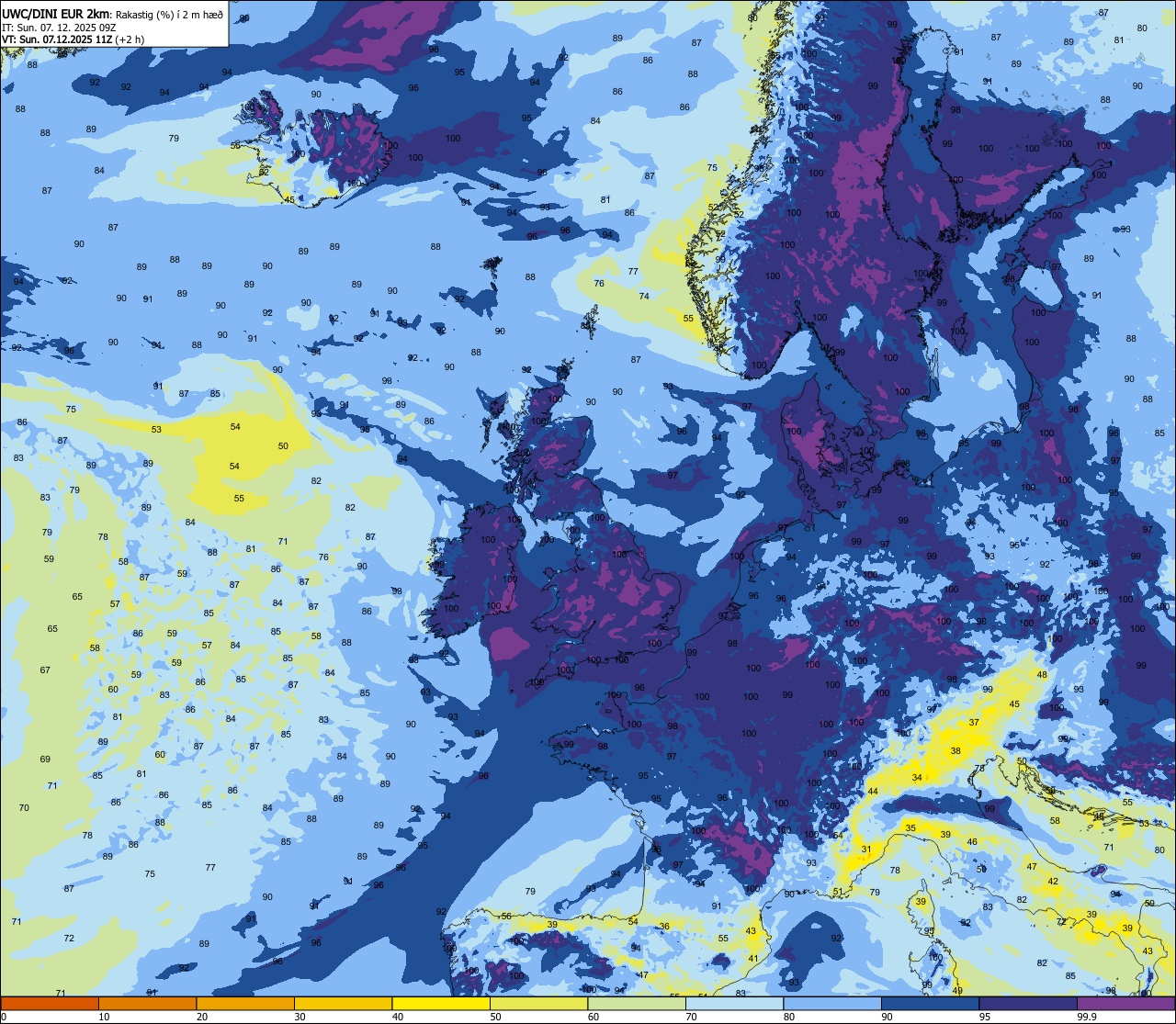Click the 60–70 light green legend segment
The width and height of the screenshot is (1176, 1024).
point(637,1003)
